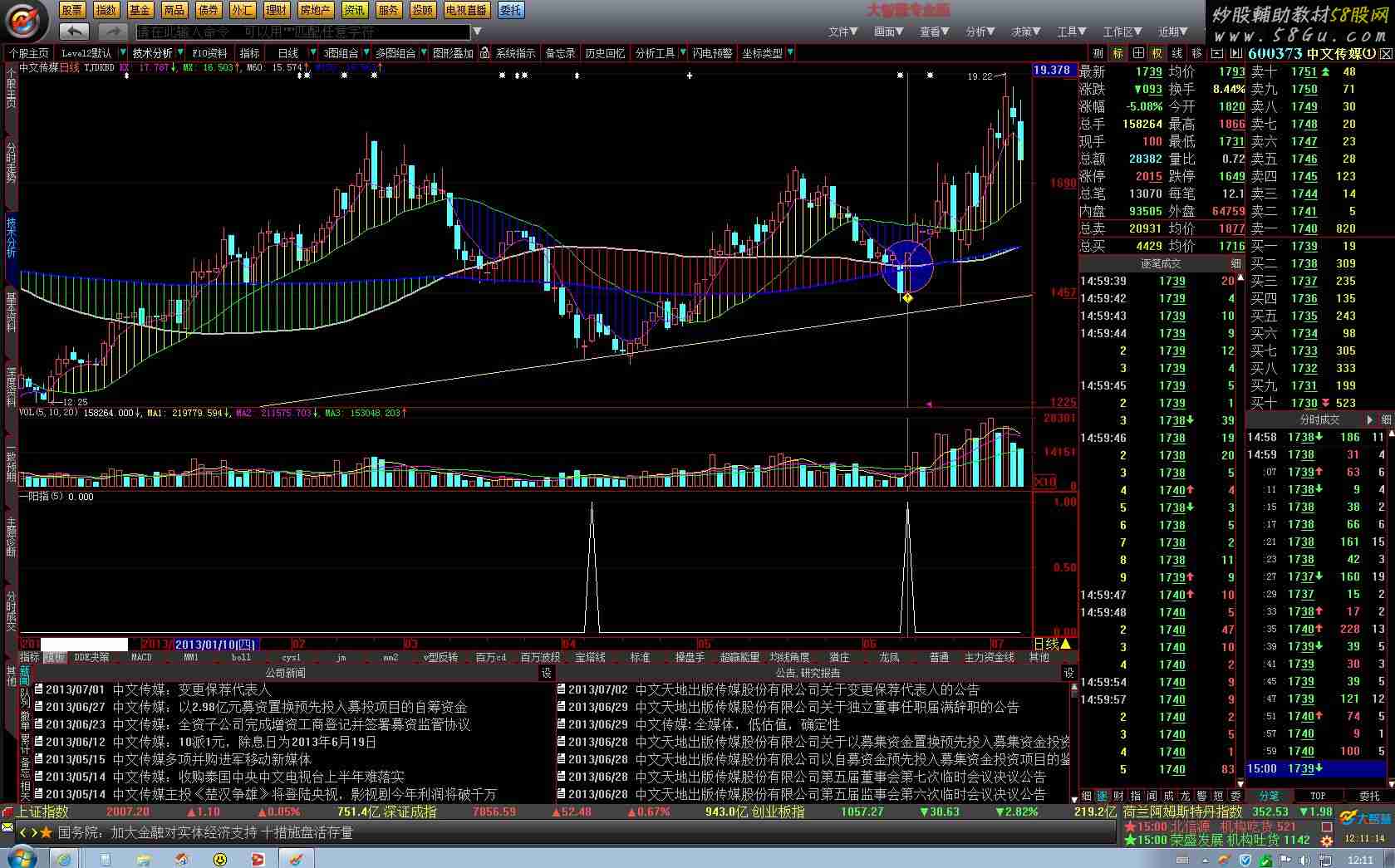Screen dimensions: 1395x868
Task: Open the 工作区 menu
Action: click(x=1122, y=32)
